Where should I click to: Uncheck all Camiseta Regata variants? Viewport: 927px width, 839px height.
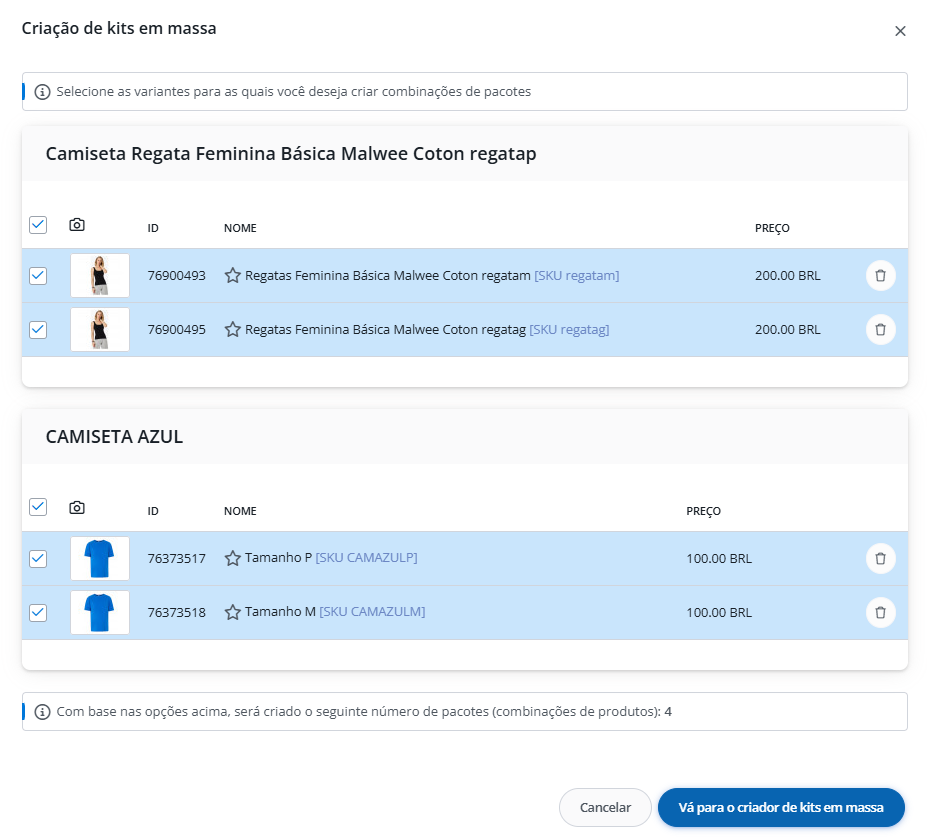38,225
